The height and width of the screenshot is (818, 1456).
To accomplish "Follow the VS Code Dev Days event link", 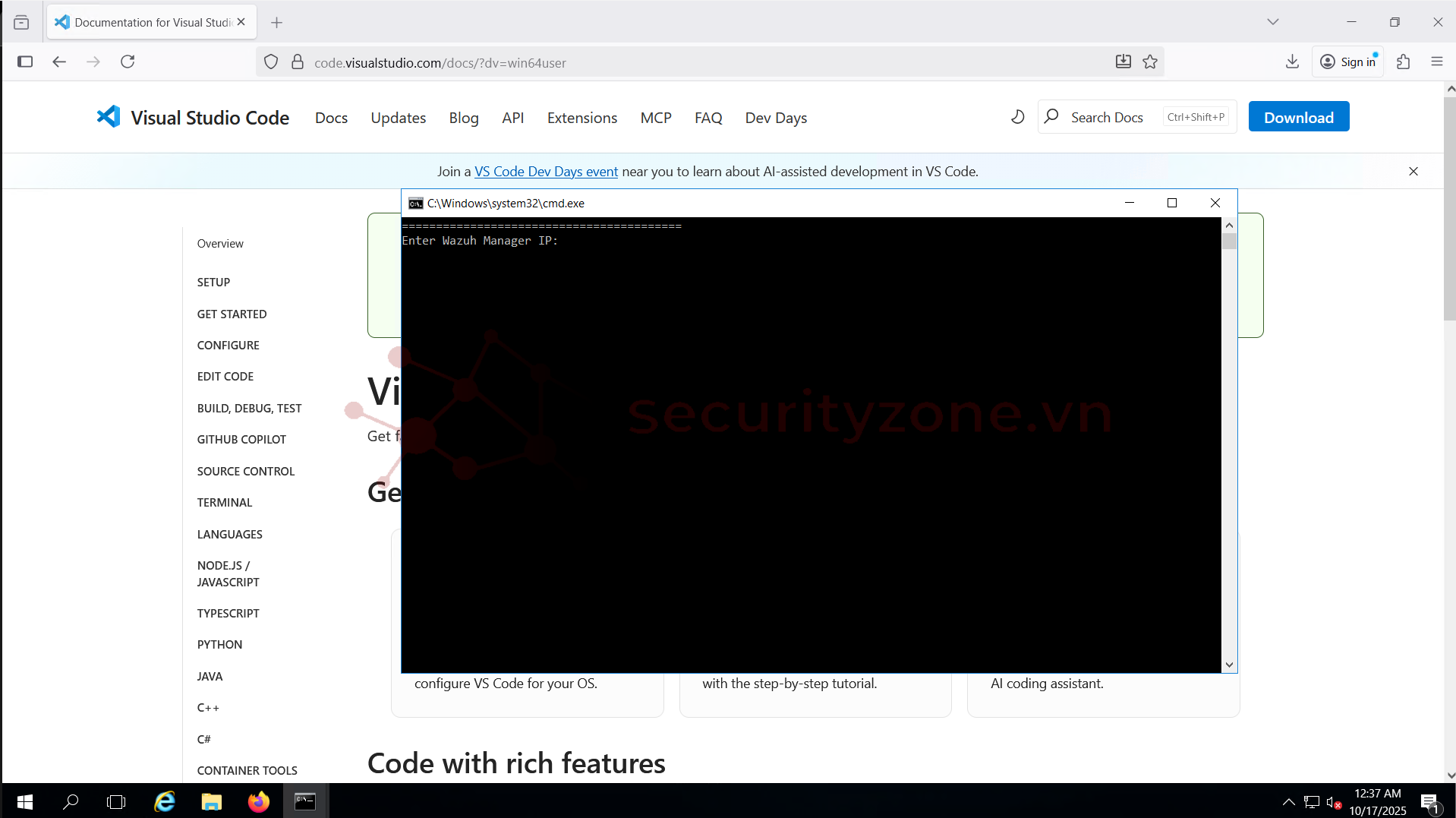I will (546, 172).
